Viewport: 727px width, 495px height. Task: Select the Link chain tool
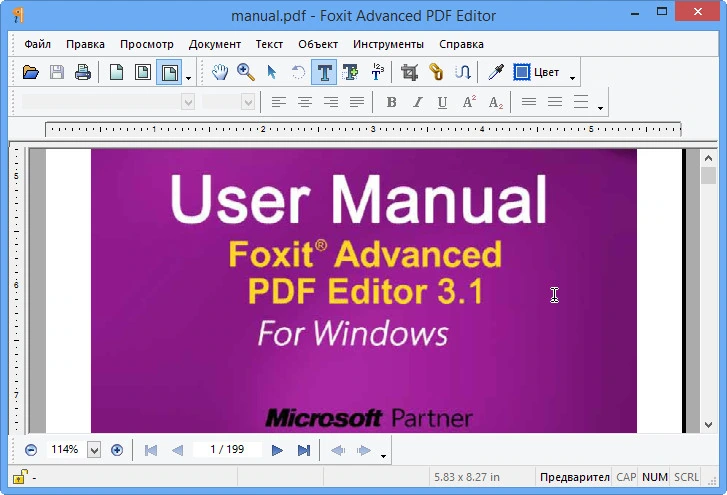436,72
